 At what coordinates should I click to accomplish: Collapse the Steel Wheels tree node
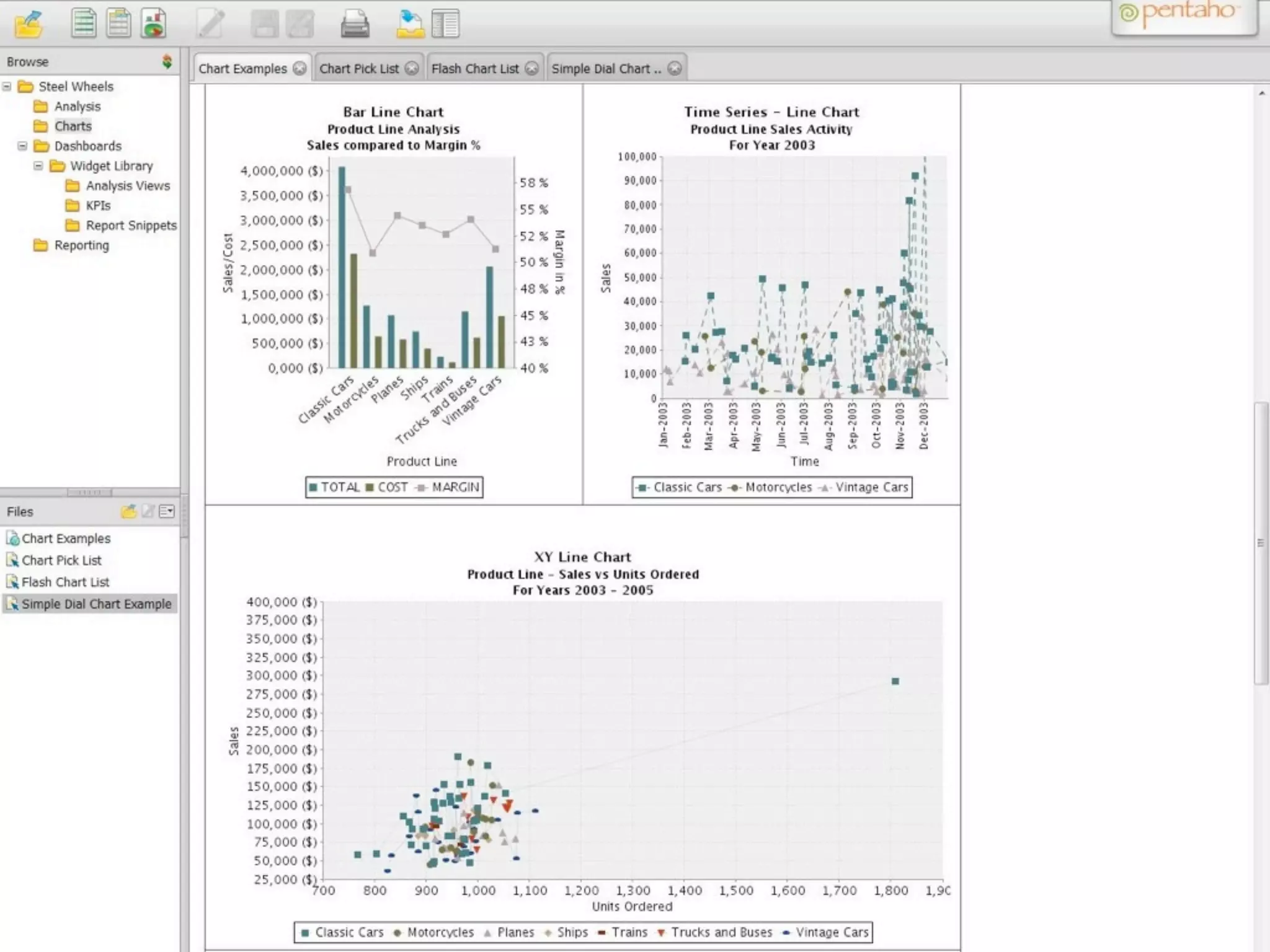(x=7, y=86)
